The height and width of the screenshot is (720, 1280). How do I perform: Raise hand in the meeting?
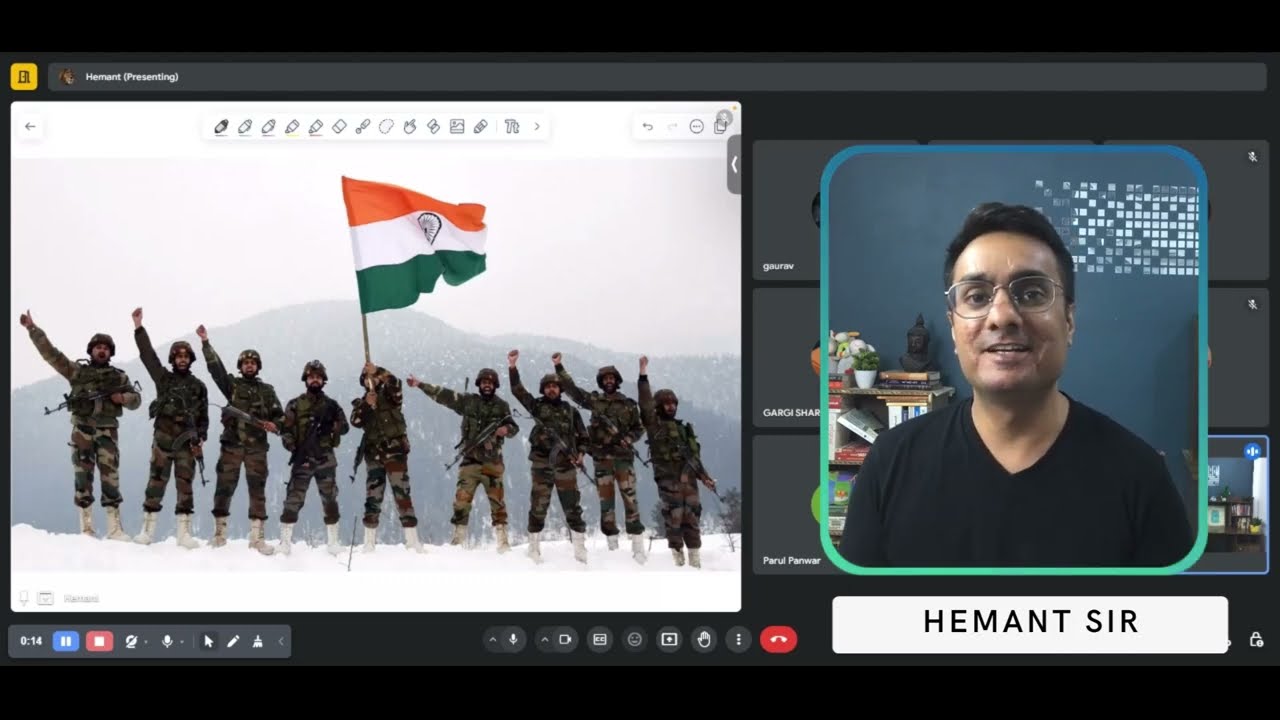(704, 640)
